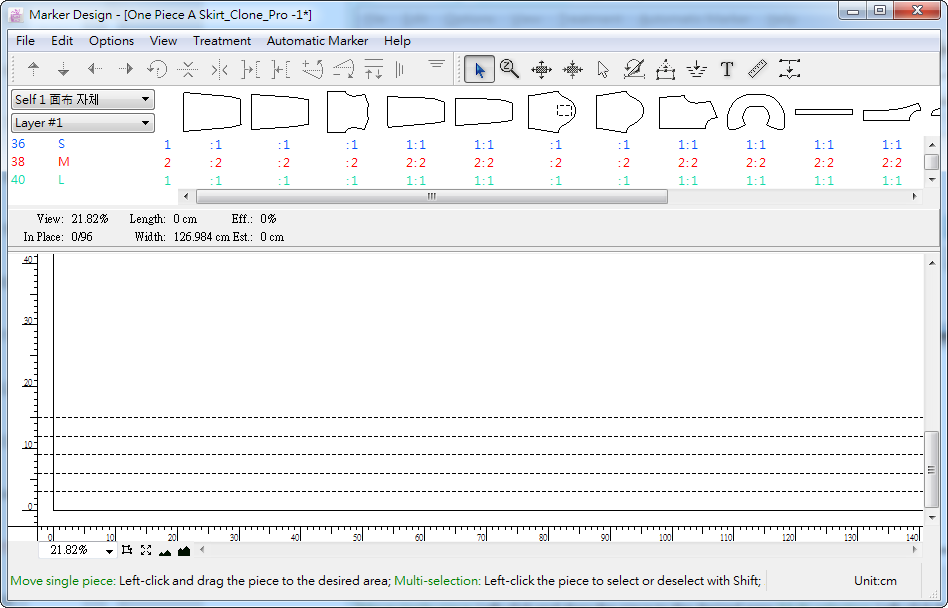Select the first skirt panel piece thumbnail
The image size is (948, 608).
tap(212, 111)
